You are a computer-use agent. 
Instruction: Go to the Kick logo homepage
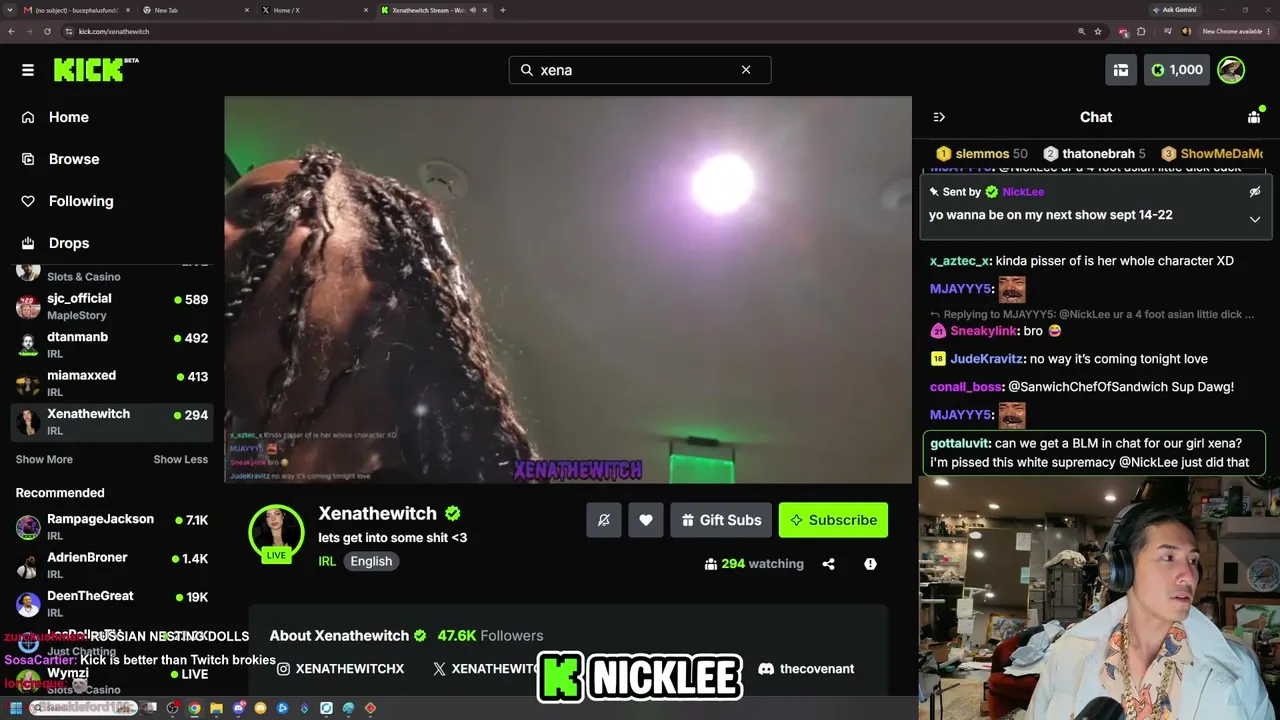tap(96, 69)
